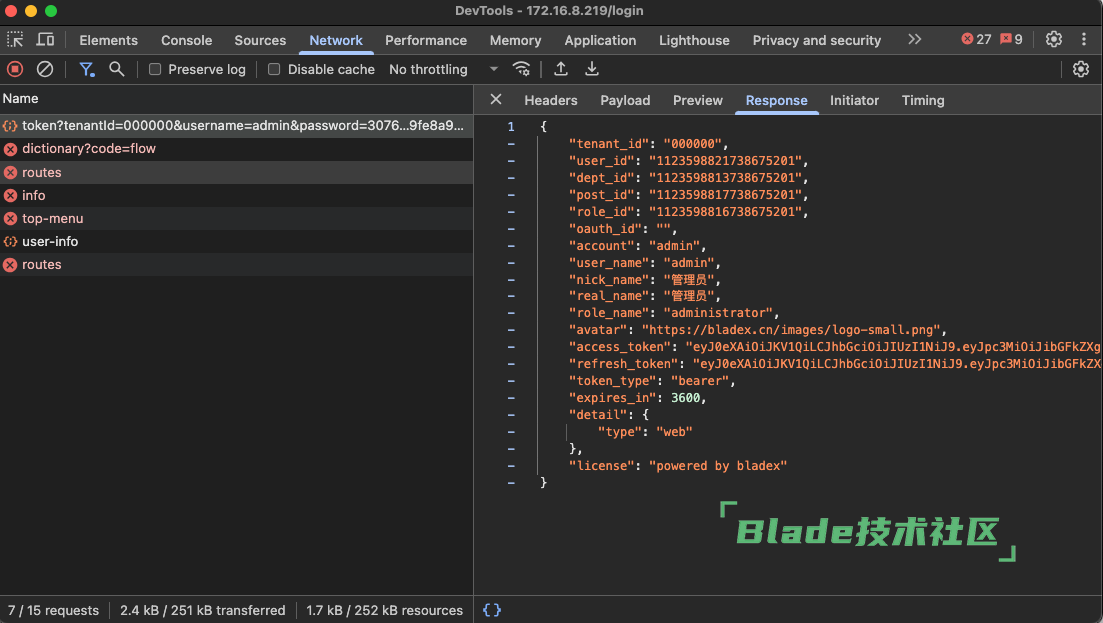This screenshot has height=623, width=1103.
Task: Open Privacy and security panel
Action: [x=817, y=40]
